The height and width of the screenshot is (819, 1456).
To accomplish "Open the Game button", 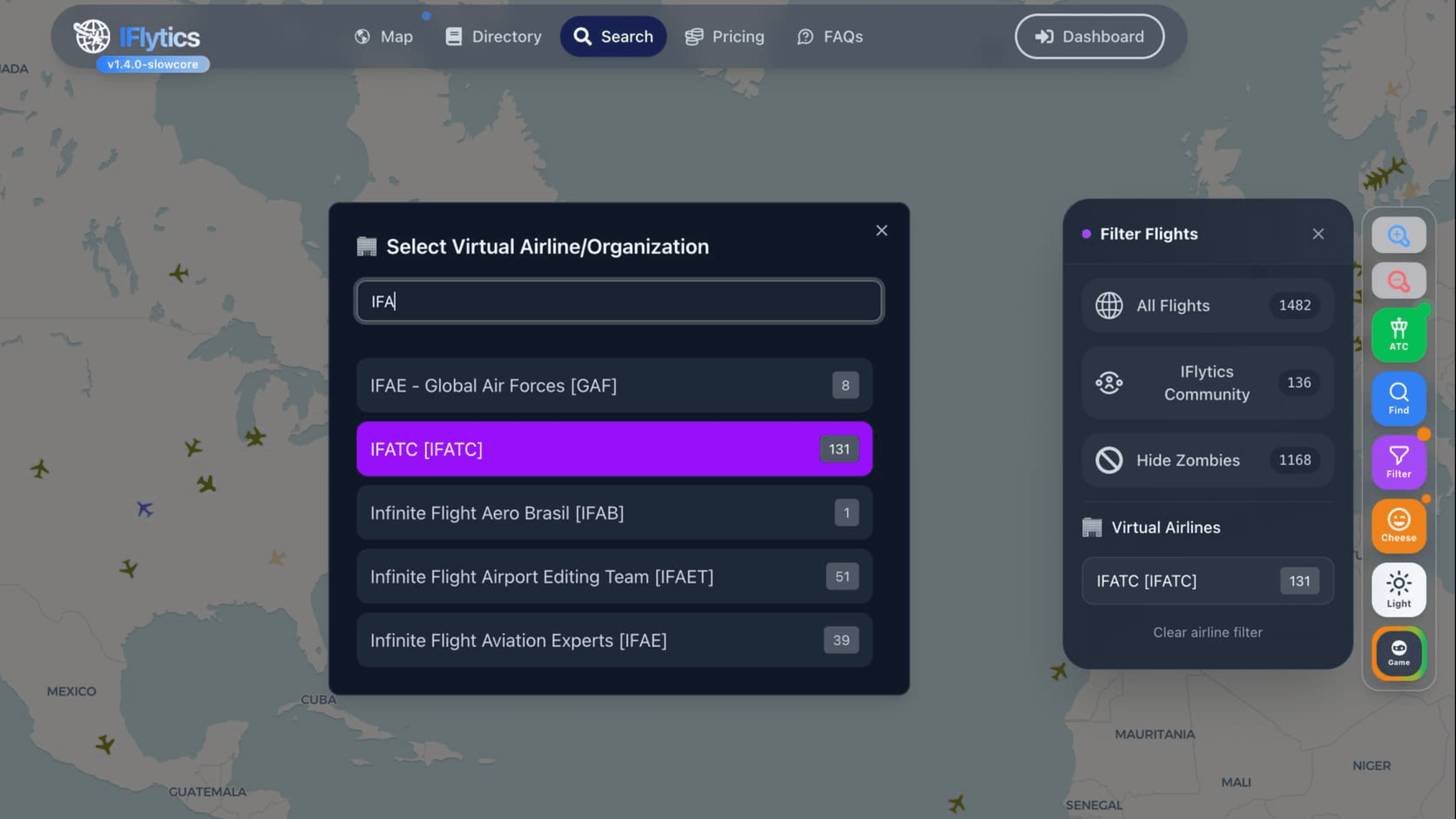I will coord(1399,654).
